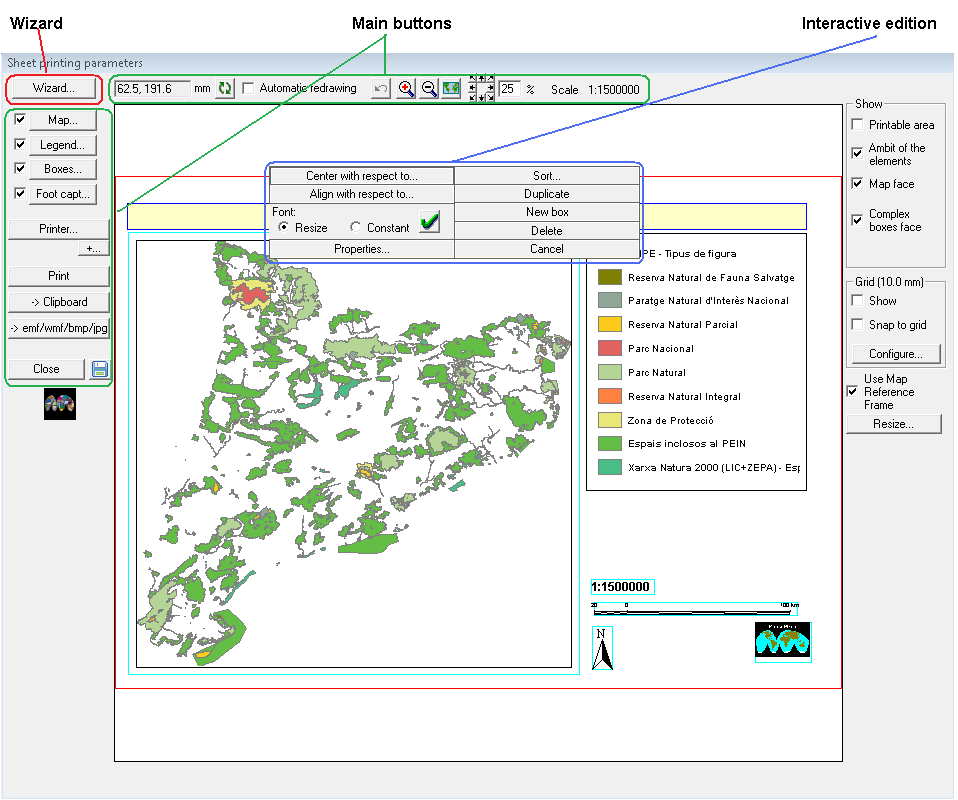Expand printer options with the +... button
This screenshot has height=800, width=958.
point(93,248)
